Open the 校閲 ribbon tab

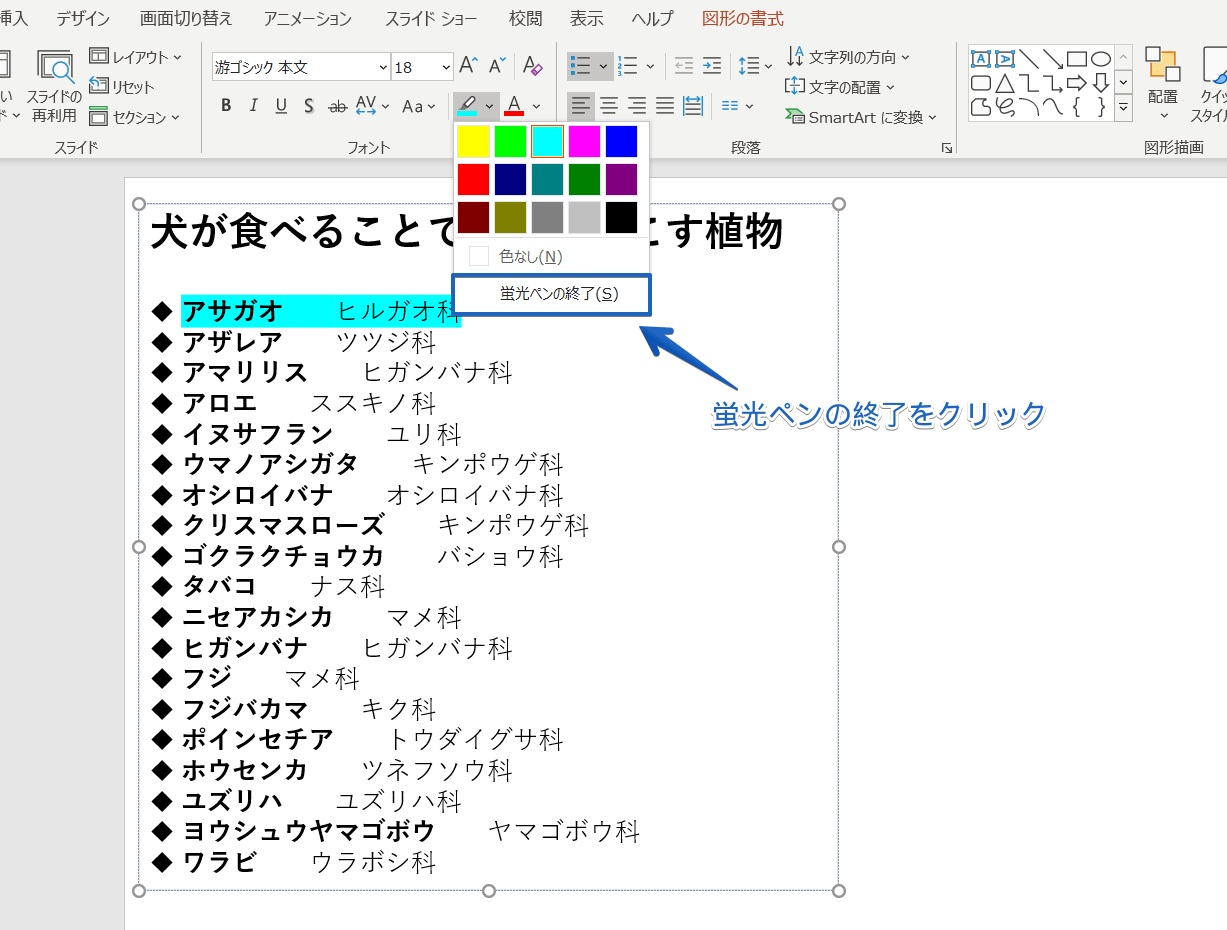click(525, 18)
